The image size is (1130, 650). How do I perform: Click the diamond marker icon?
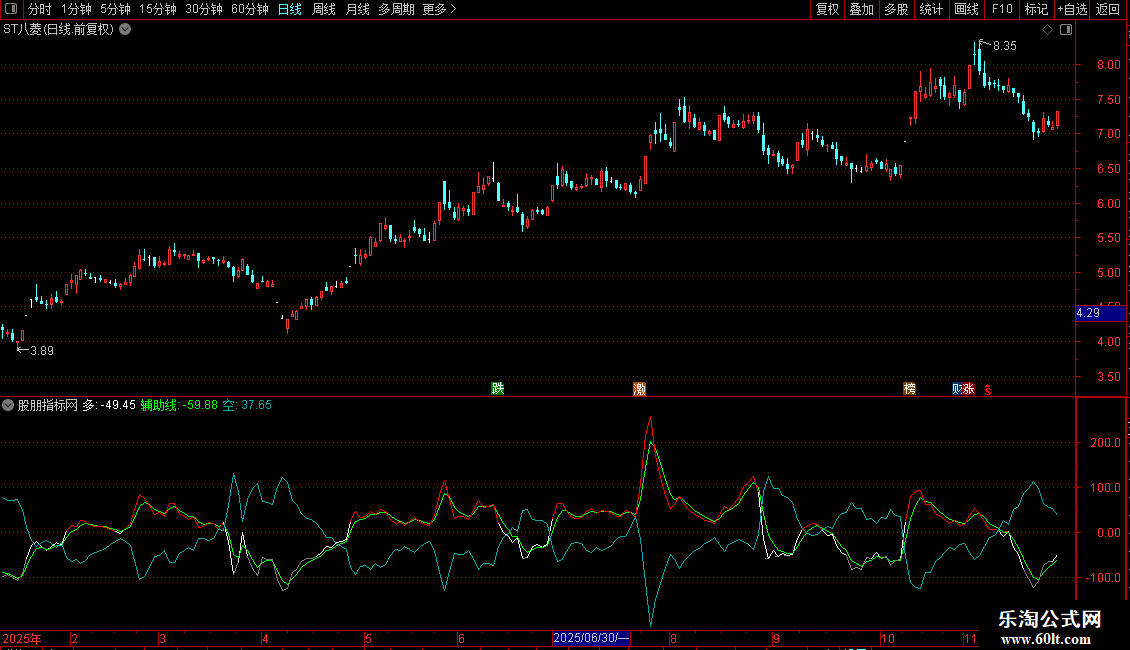click(1048, 30)
